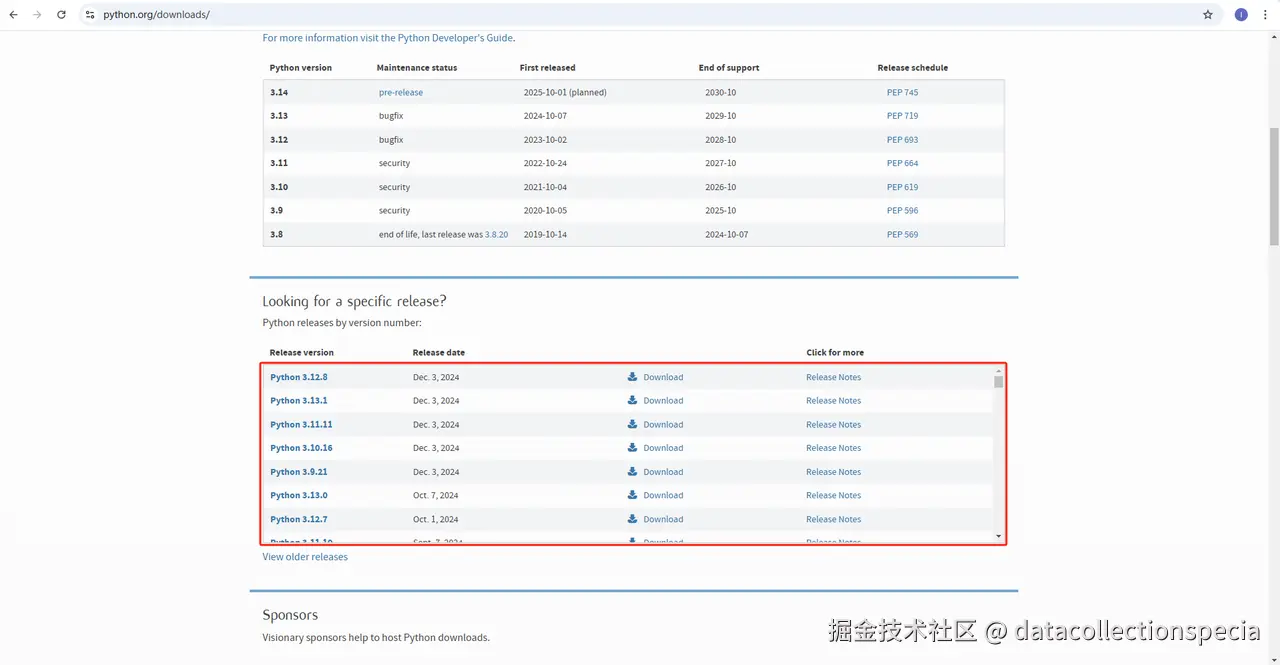The height and width of the screenshot is (665, 1280).
Task: Click the 2028-10 end of support cell
Action: pyautogui.click(x=720, y=140)
